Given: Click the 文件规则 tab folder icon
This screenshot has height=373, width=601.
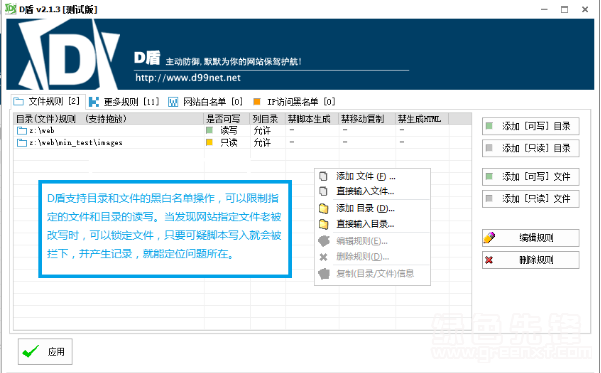Looking at the screenshot, I should tap(18, 102).
